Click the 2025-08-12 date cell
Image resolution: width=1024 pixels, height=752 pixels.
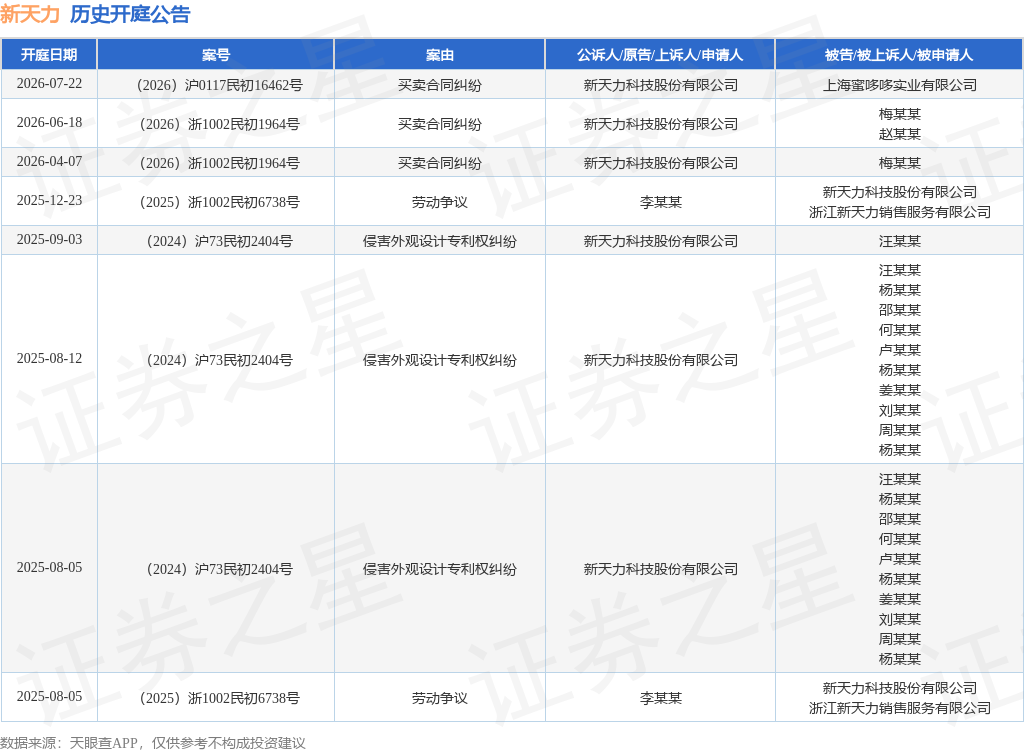[49, 358]
